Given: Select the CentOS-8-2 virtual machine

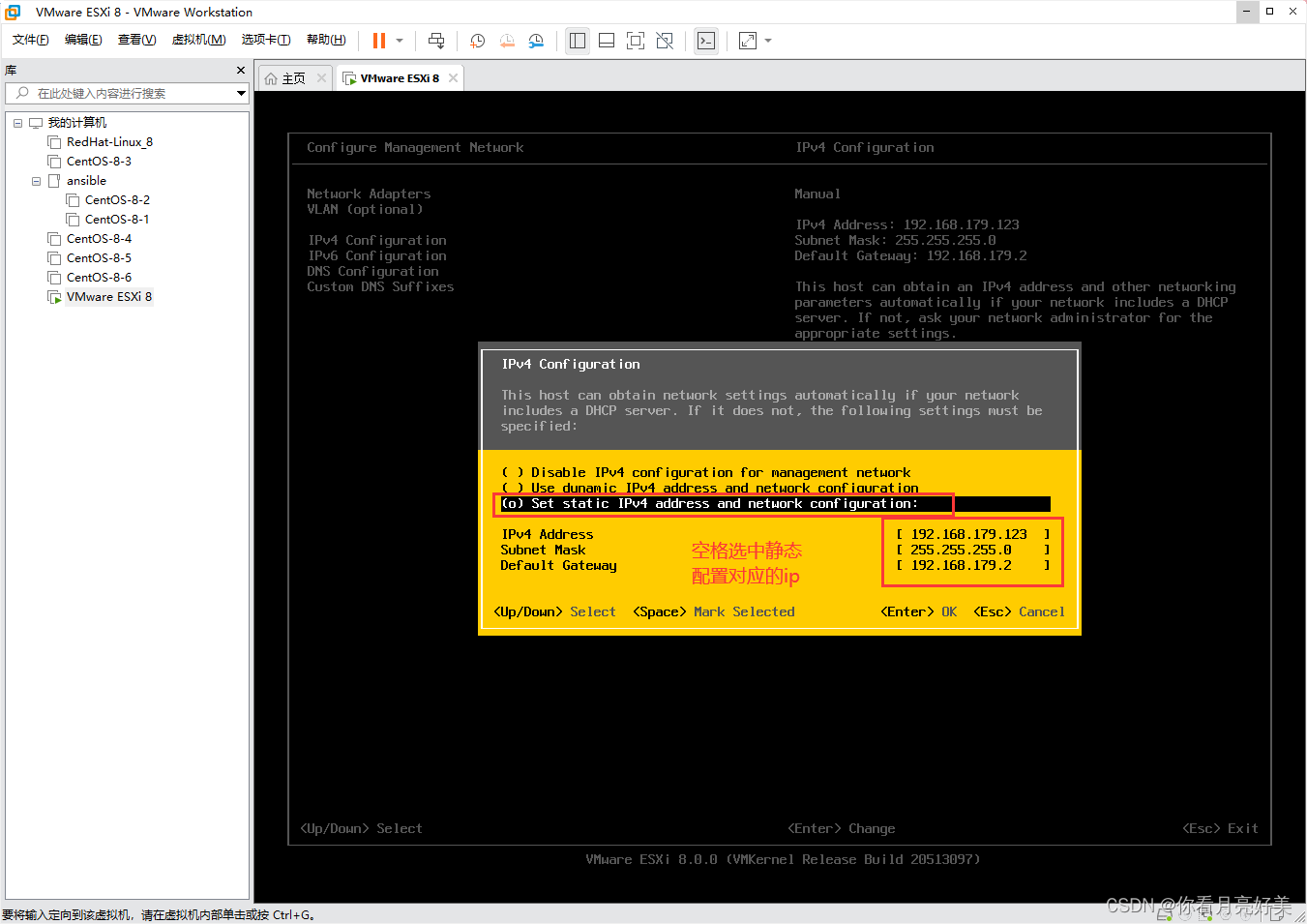Looking at the screenshot, I should coord(117,200).
